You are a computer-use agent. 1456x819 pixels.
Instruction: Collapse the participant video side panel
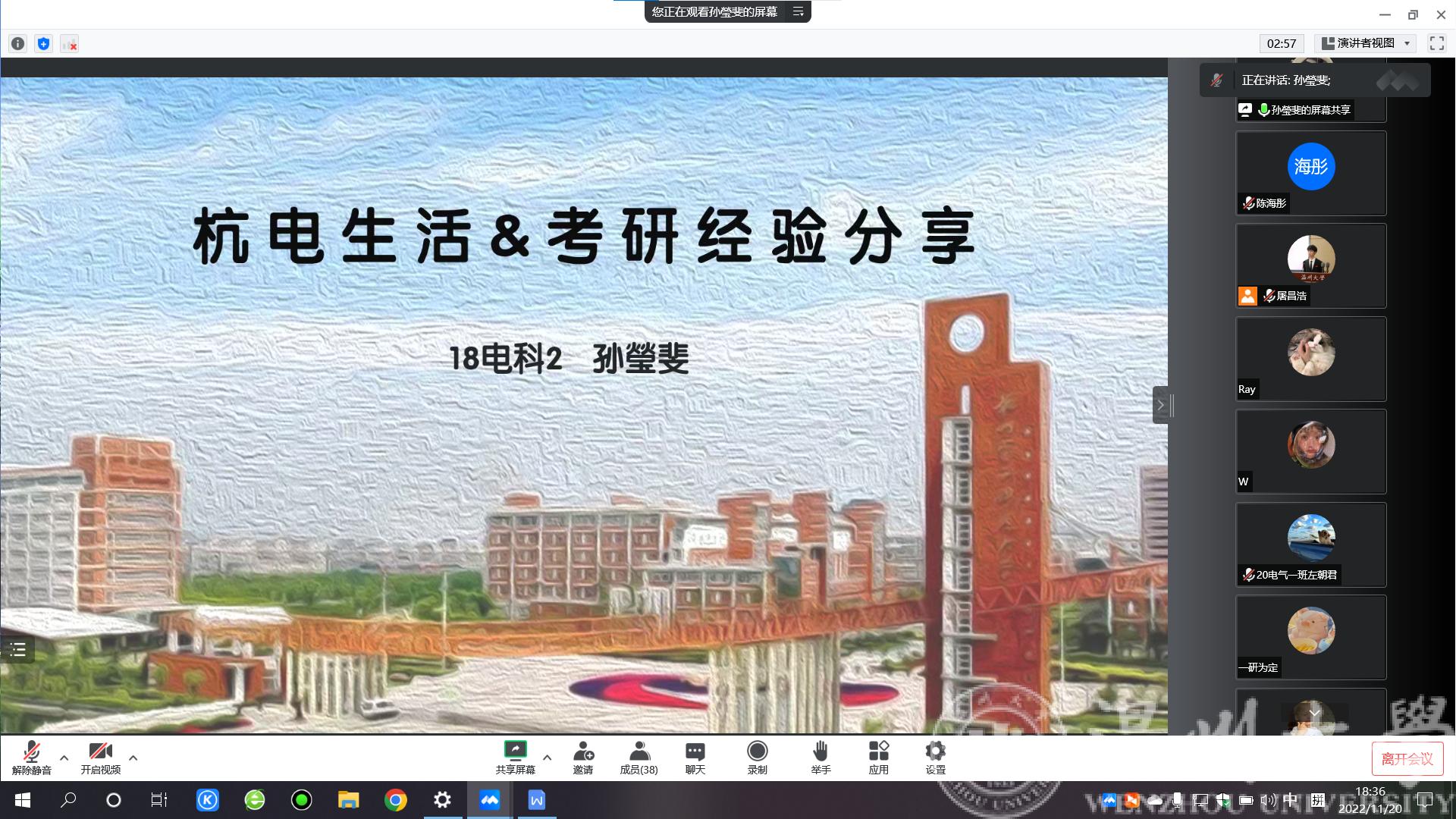[1160, 405]
